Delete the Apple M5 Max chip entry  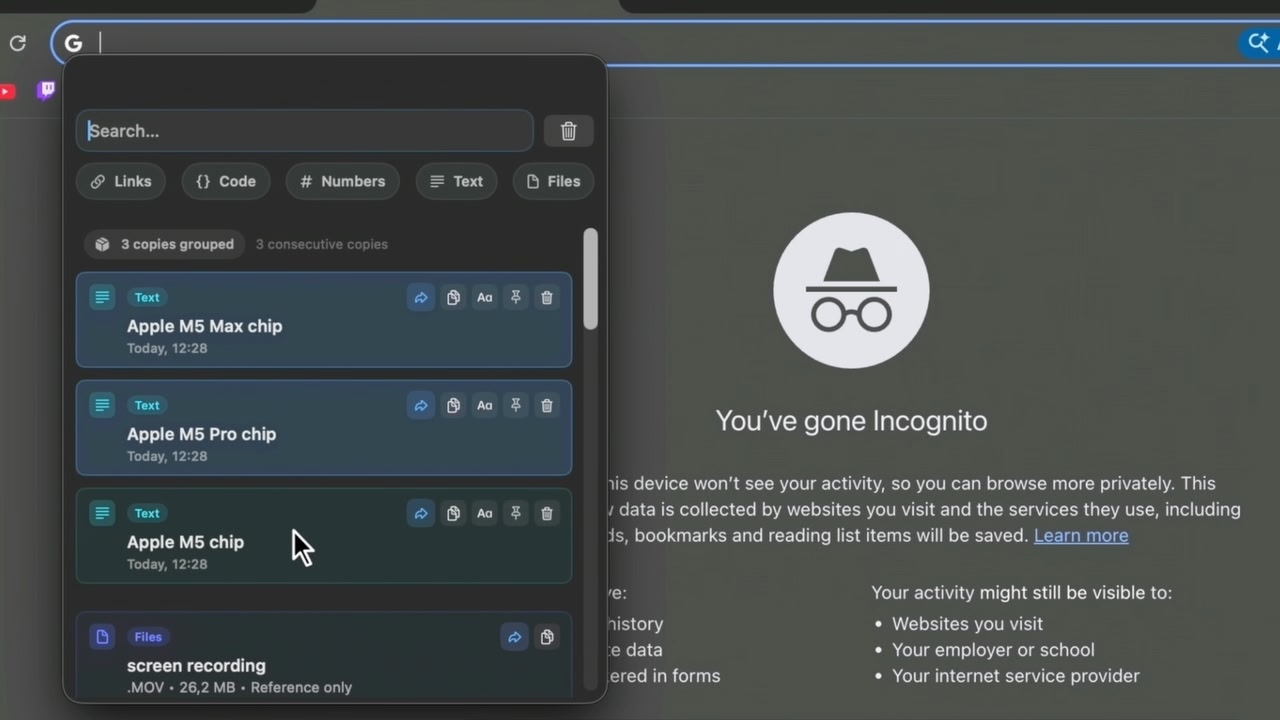click(547, 298)
